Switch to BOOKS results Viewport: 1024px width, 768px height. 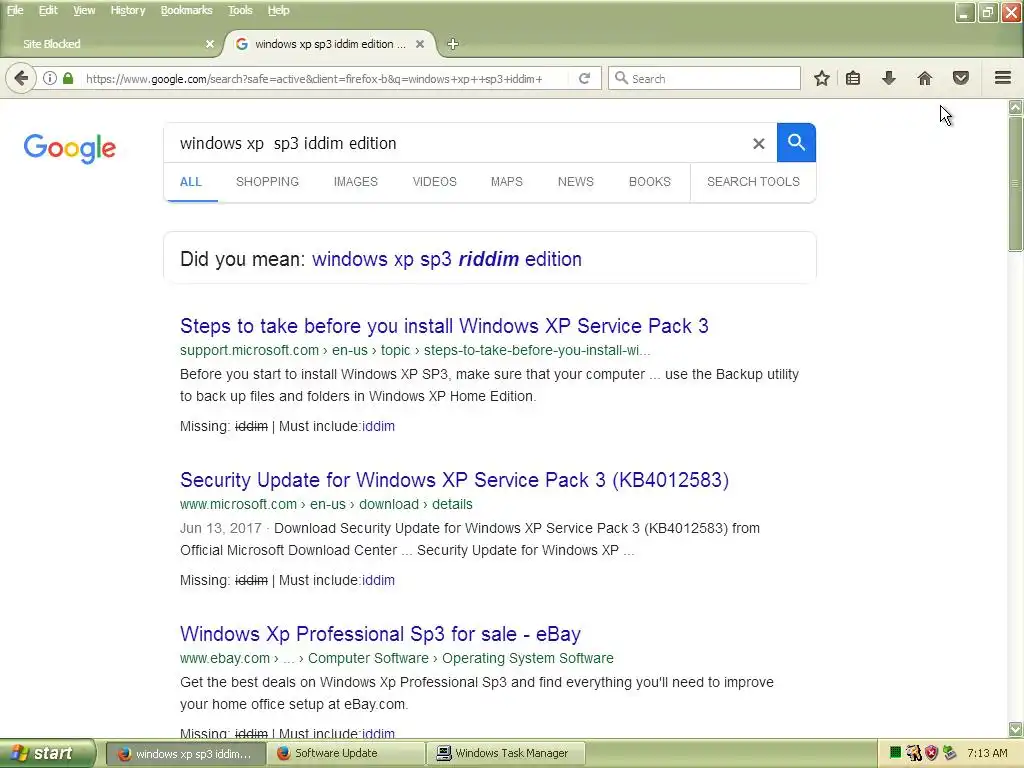[650, 182]
